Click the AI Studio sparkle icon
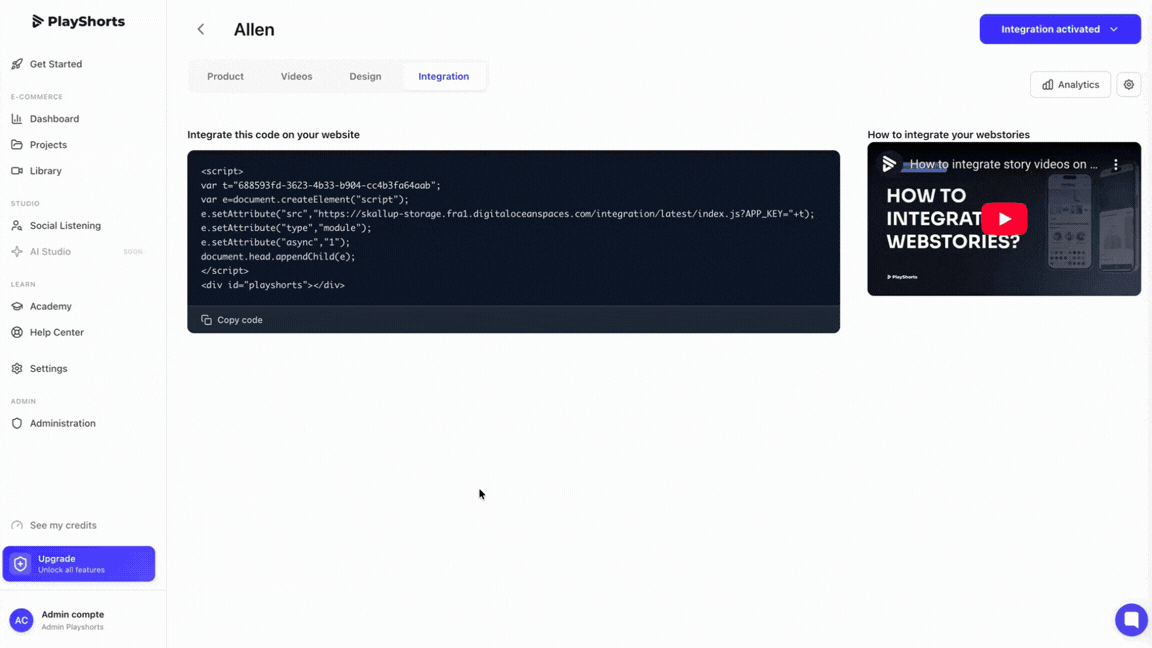The height and width of the screenshot is (648, 1152). coord(17,251)
